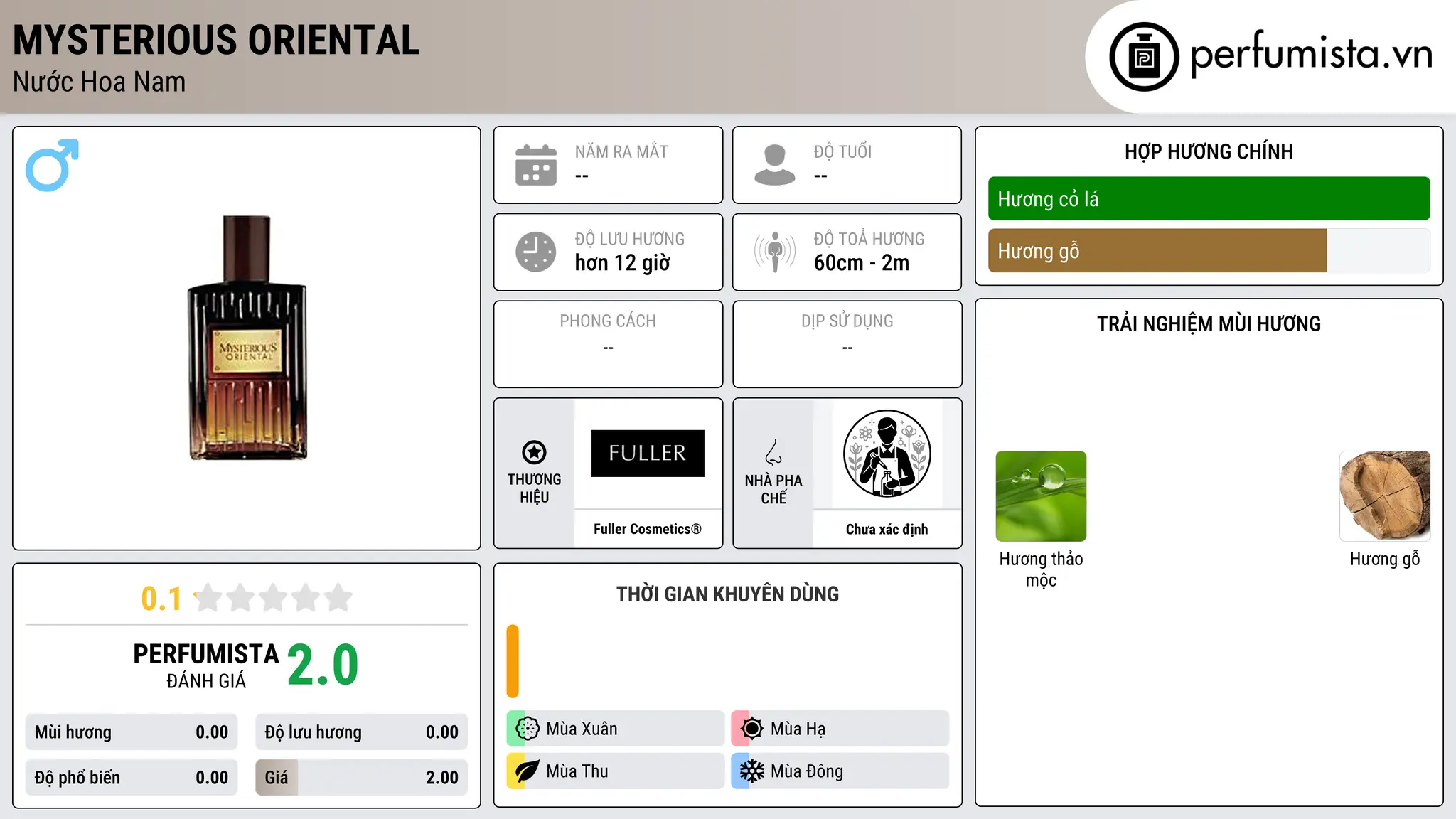Click the 60cm - 2m sillage value

click(861, 263)
